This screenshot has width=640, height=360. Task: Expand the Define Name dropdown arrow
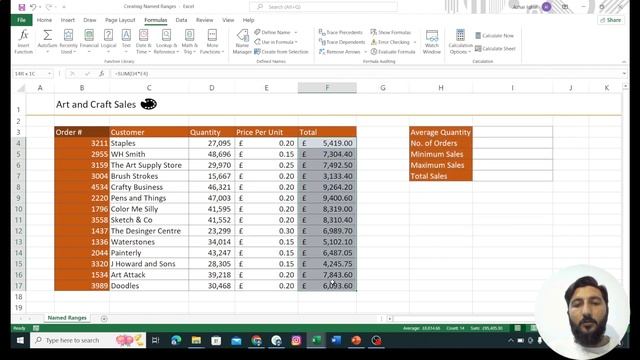coord(296,32)
